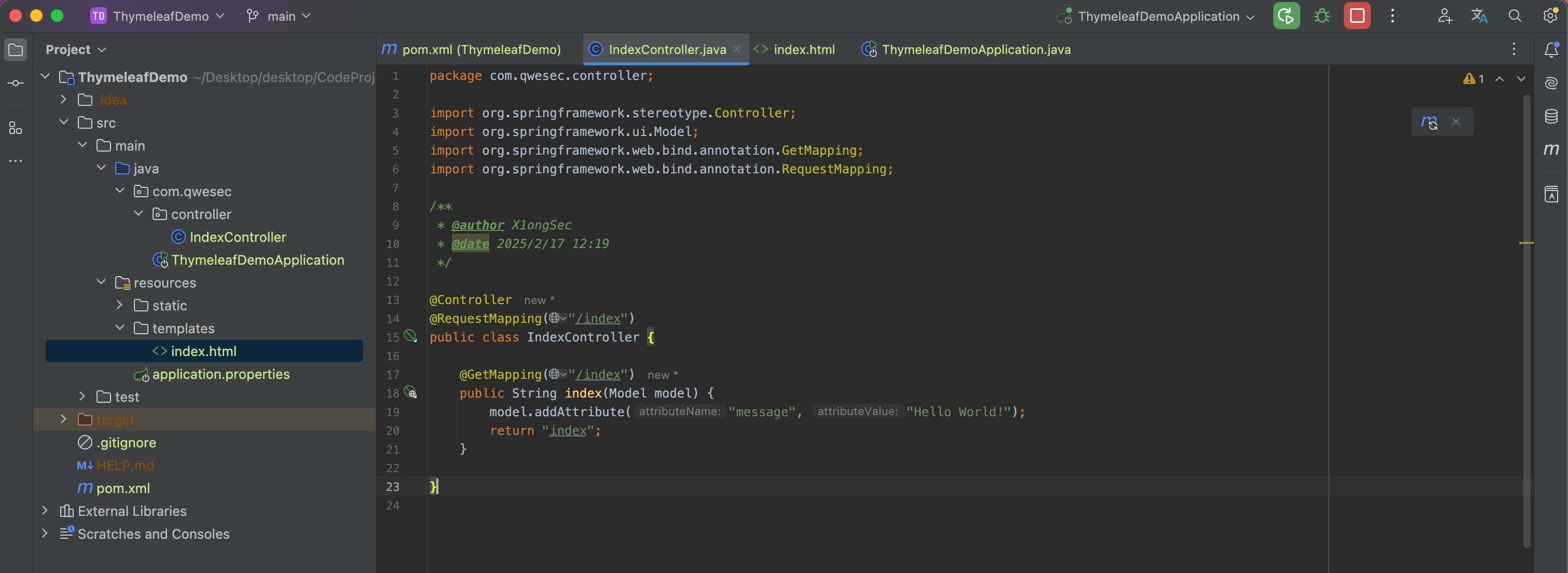The height and width of the screenshot is (573, 1568).
Task: Show more tool windows ellipsis in left bar
Action: point(16,161)
